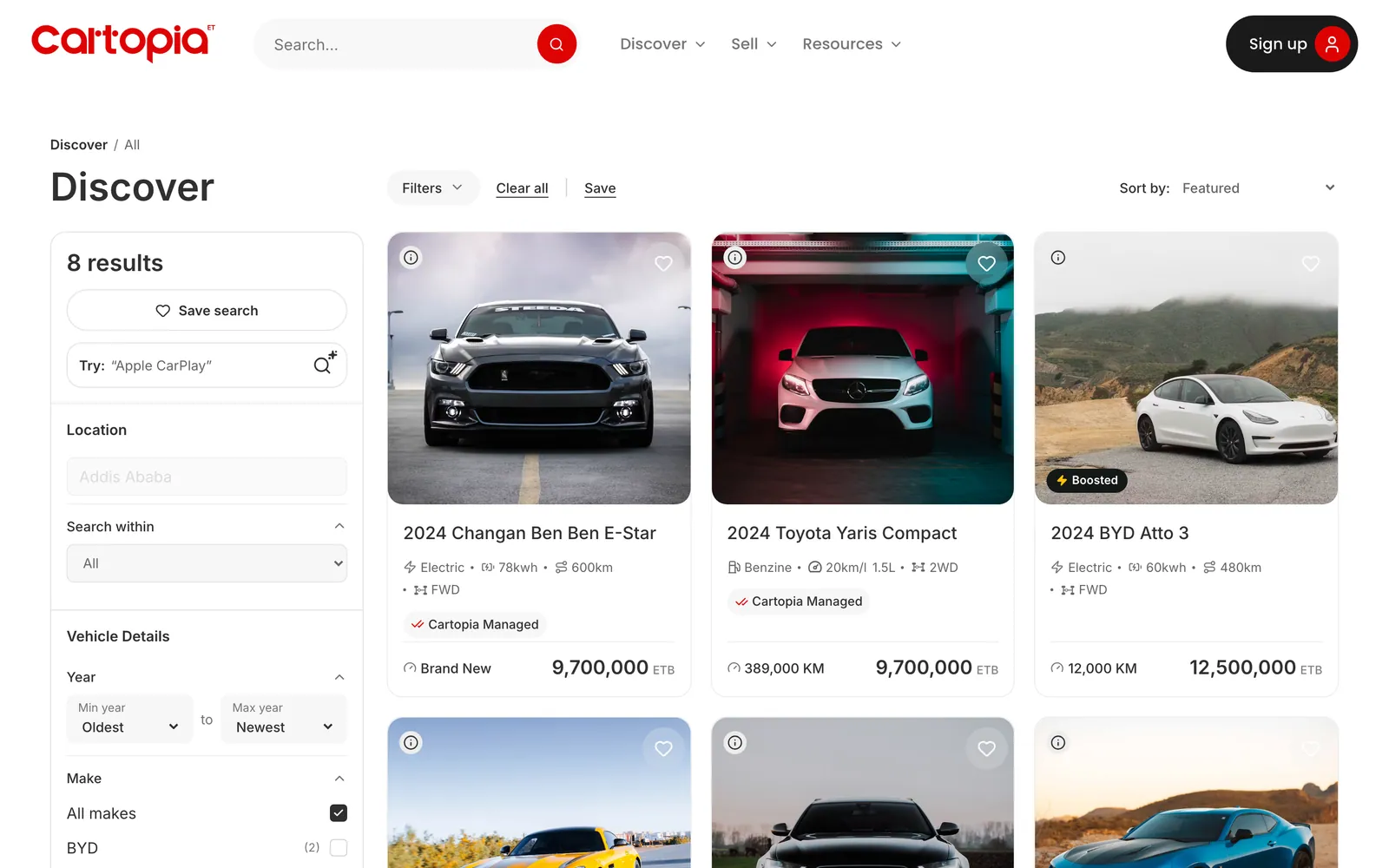Open the 2024 BYD Atto 3 title
Screen dimensions: 1389x868
(x=1120, y=533)
